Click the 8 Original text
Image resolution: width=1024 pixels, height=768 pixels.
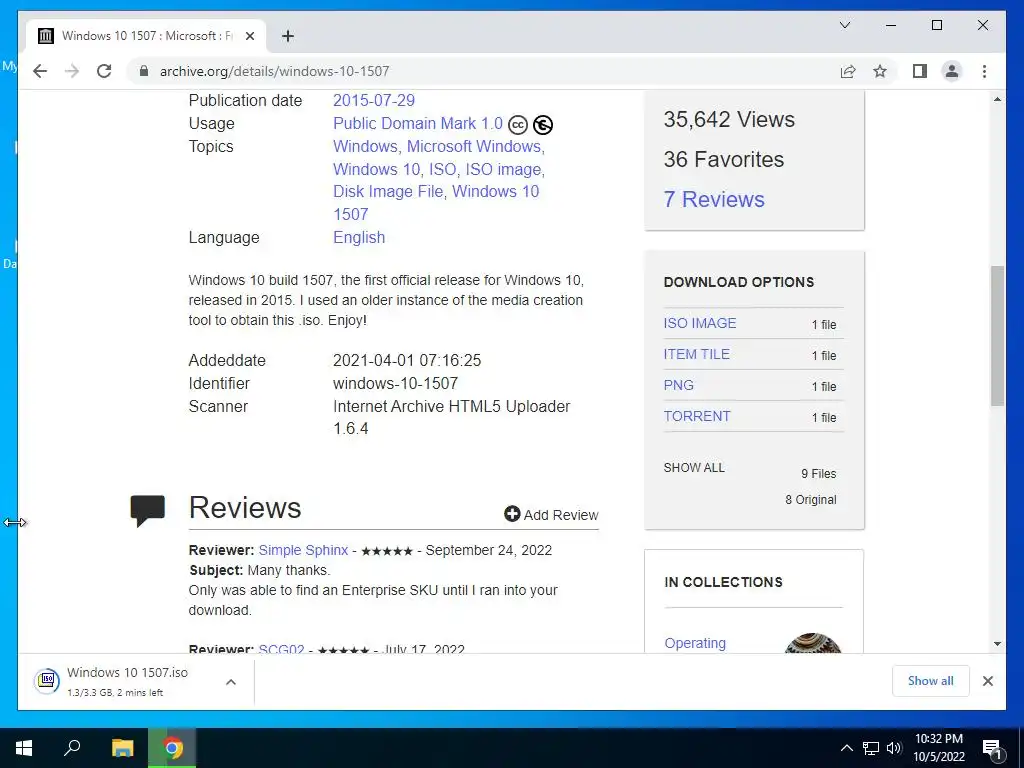coord(810,500)
